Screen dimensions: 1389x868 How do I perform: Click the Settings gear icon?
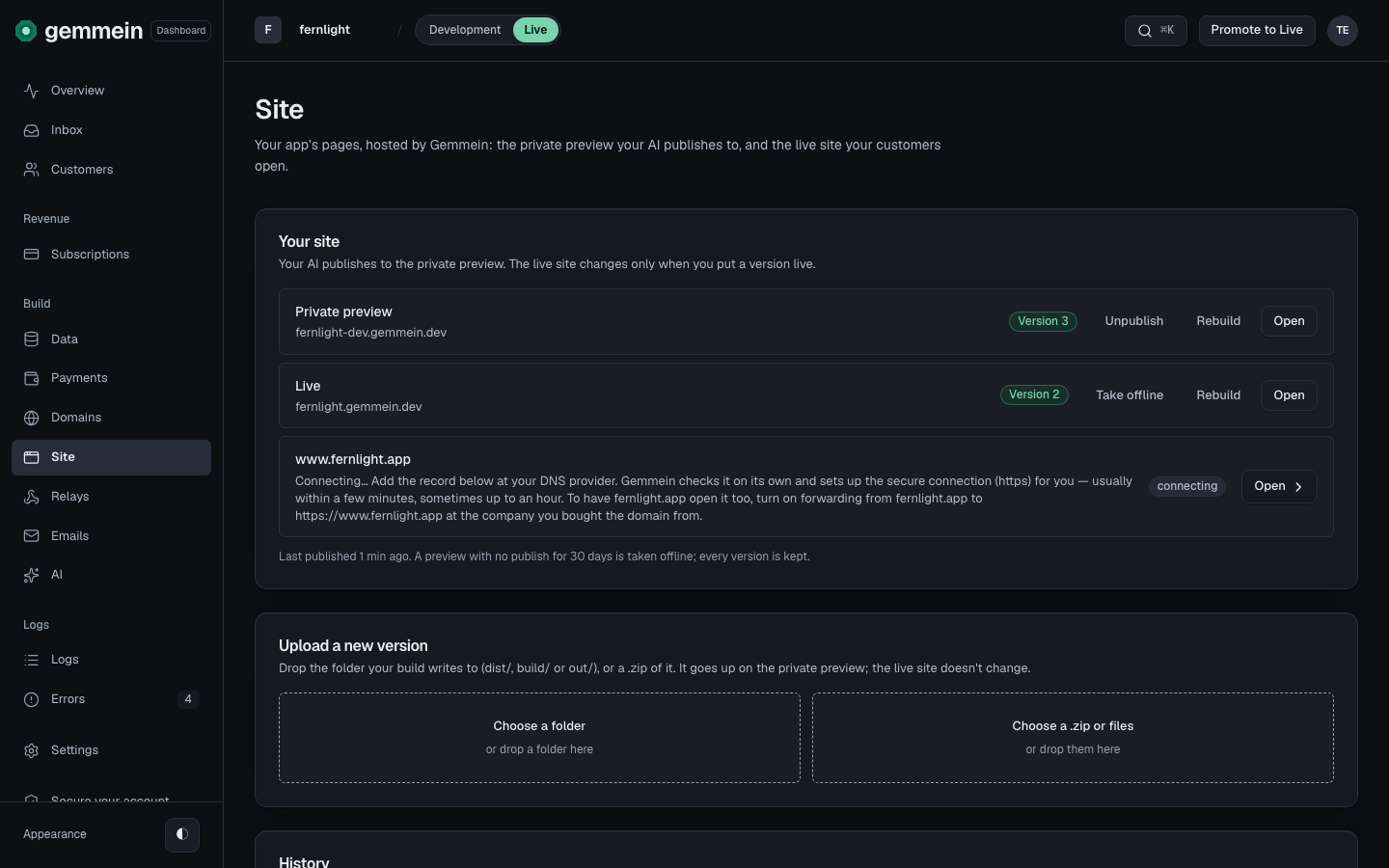point(32,750)
